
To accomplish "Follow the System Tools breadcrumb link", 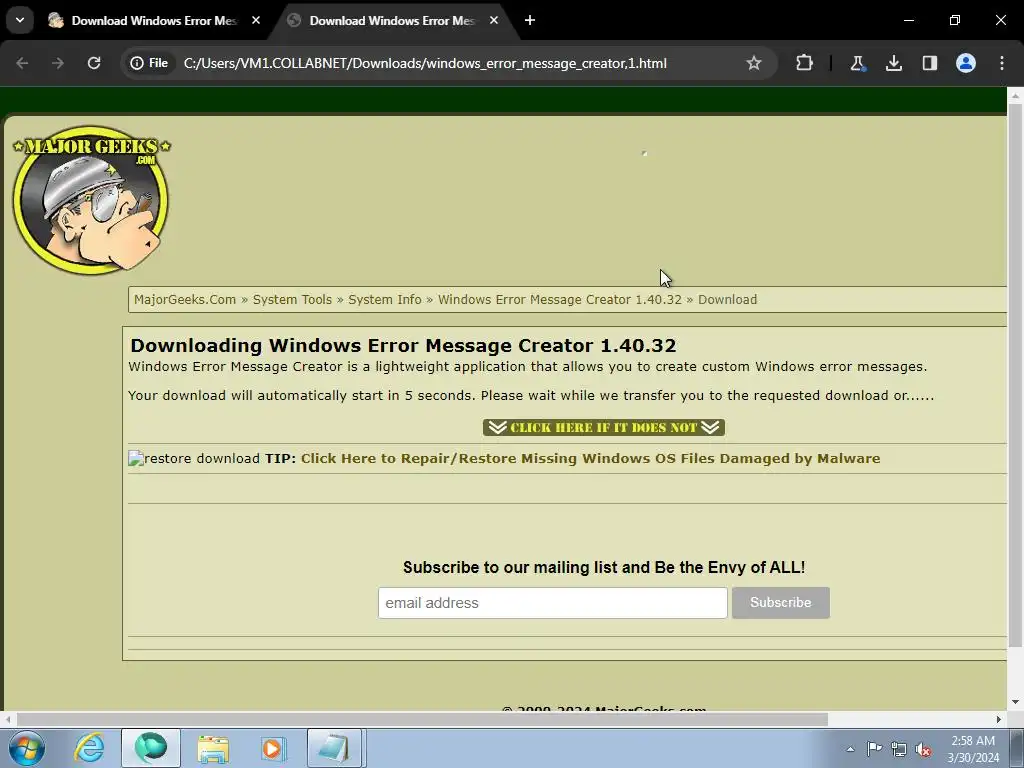I will (293, 299).
